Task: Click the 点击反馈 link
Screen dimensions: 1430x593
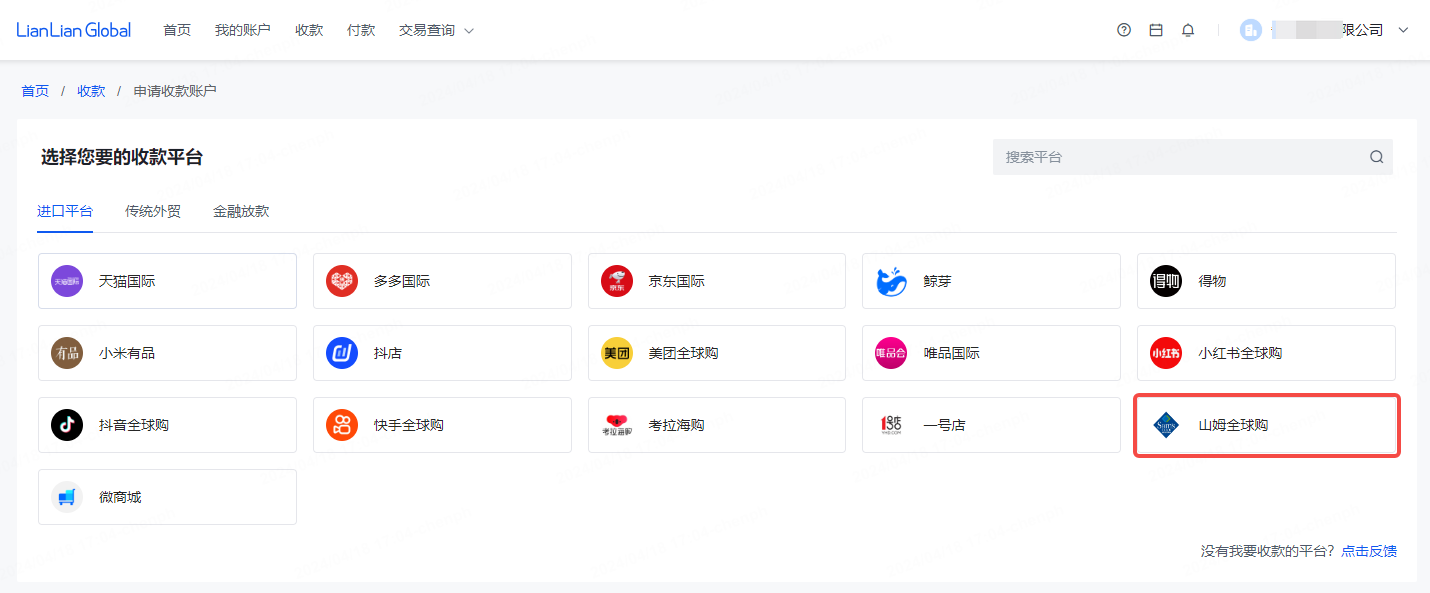Action: pyautogui.click(x=1369, y=551)
